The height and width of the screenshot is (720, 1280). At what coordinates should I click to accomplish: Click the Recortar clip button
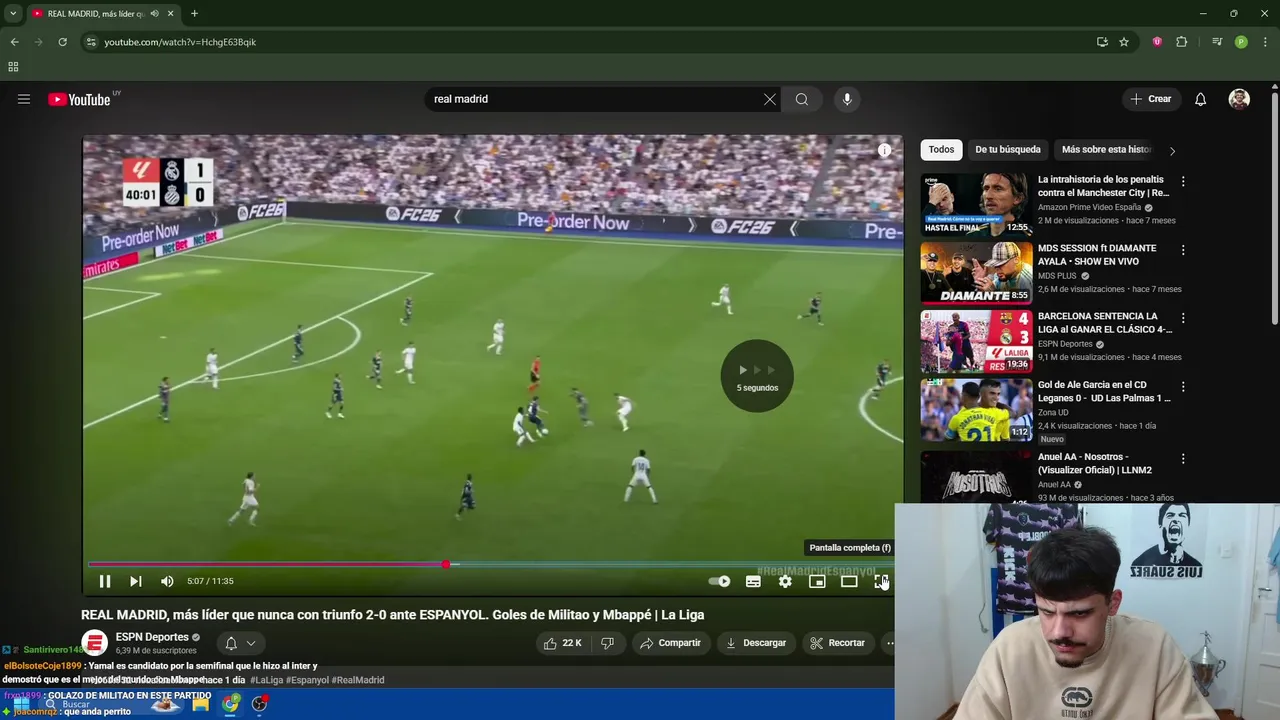coord(838,643)
